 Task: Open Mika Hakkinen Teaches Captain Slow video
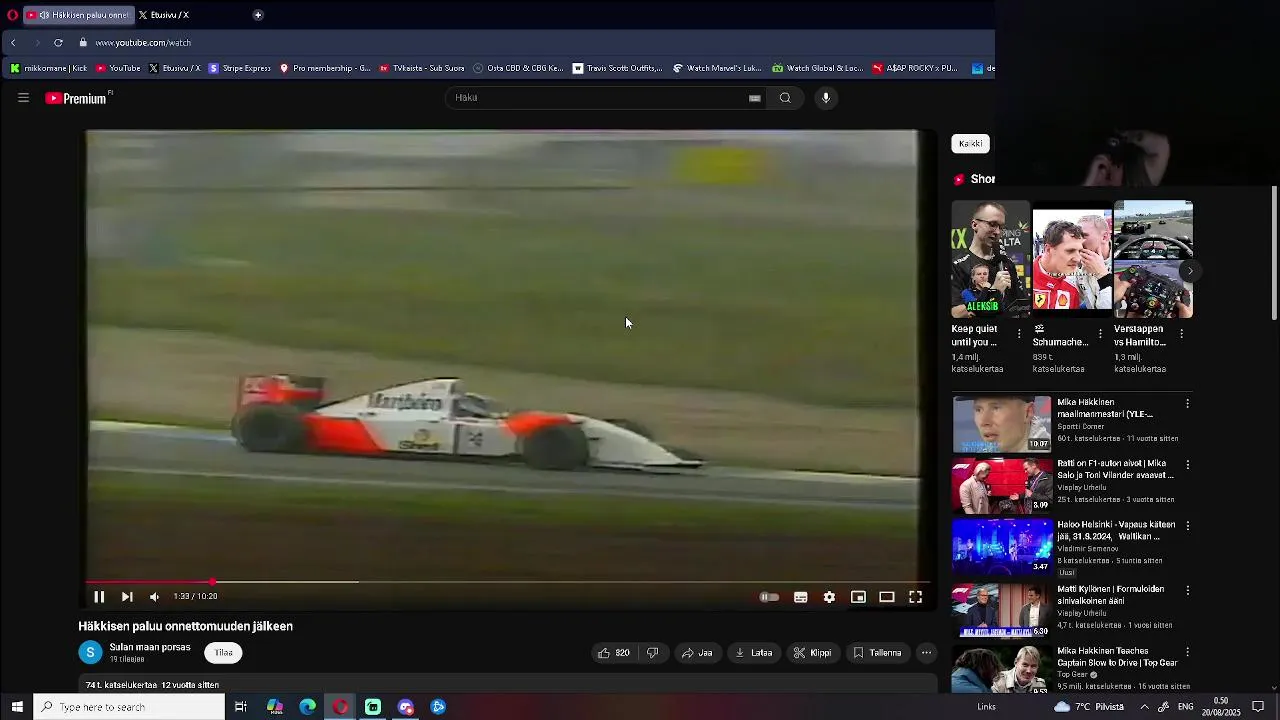click(x=1002, y=670)
